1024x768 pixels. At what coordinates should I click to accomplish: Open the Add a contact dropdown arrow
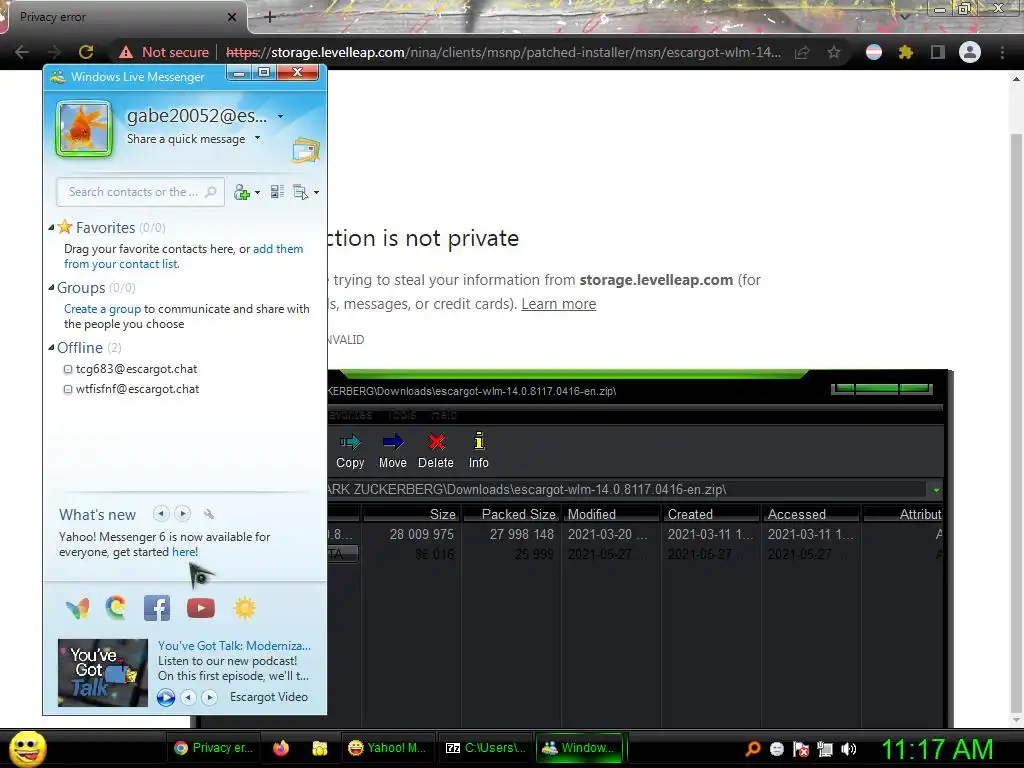tap(257, 193)
